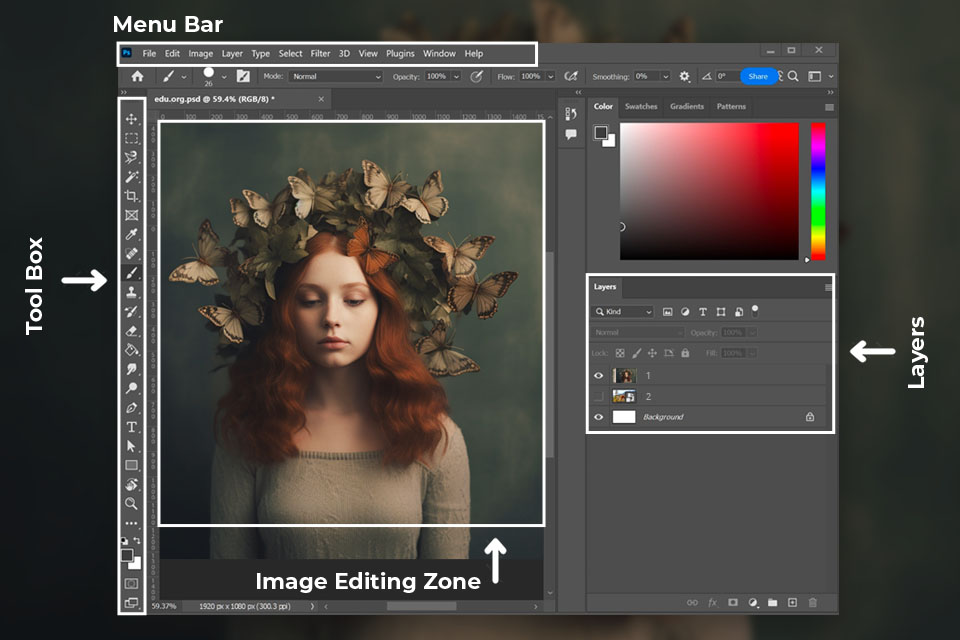
Task: Create a new group folder icon
Action: 773,603
